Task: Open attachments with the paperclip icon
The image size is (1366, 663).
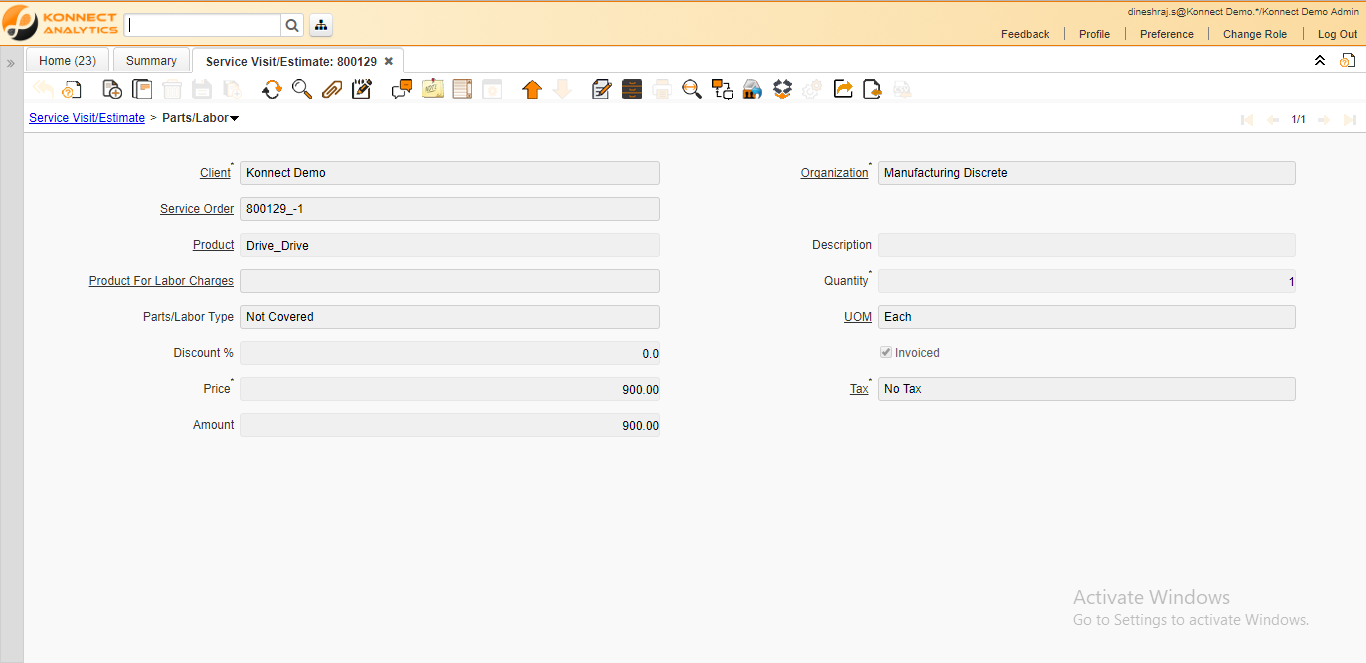Action: point(332,90)
